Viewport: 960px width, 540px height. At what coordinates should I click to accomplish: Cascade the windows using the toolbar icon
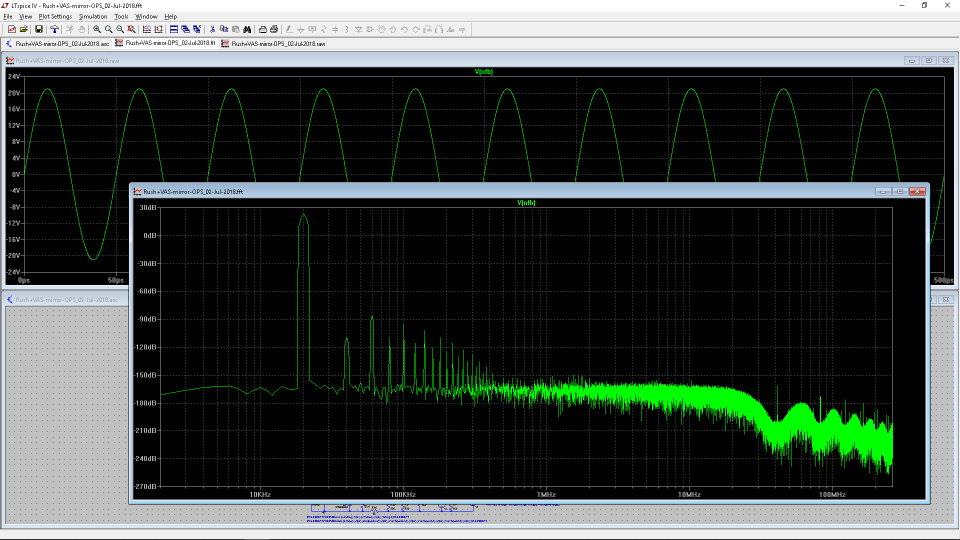click(x=185, y=29)
